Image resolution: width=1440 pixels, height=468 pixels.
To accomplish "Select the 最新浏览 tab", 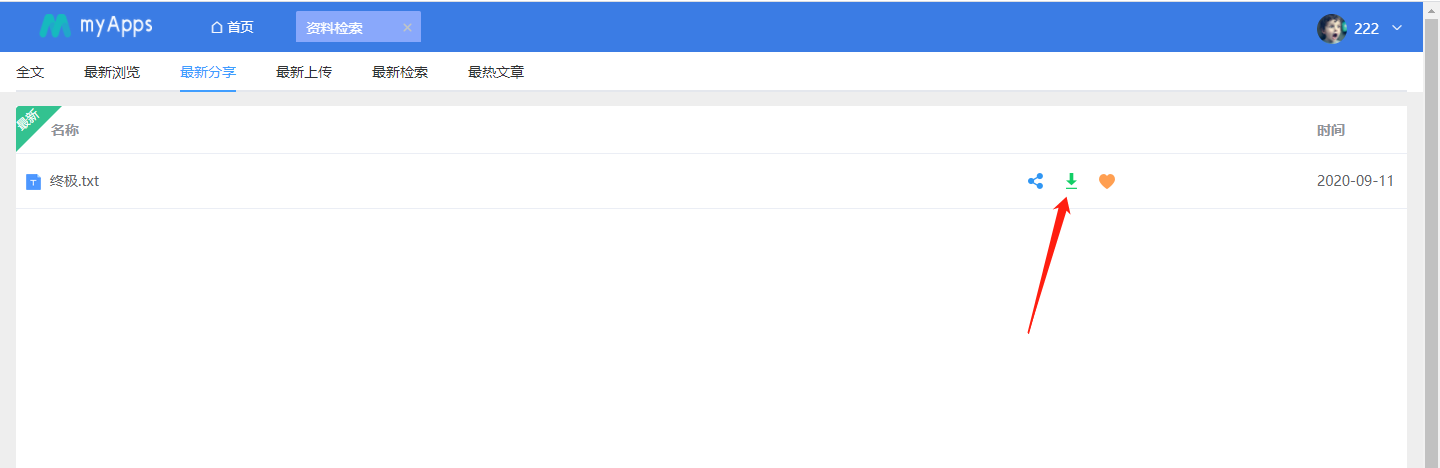I will (x=112, y=72).
